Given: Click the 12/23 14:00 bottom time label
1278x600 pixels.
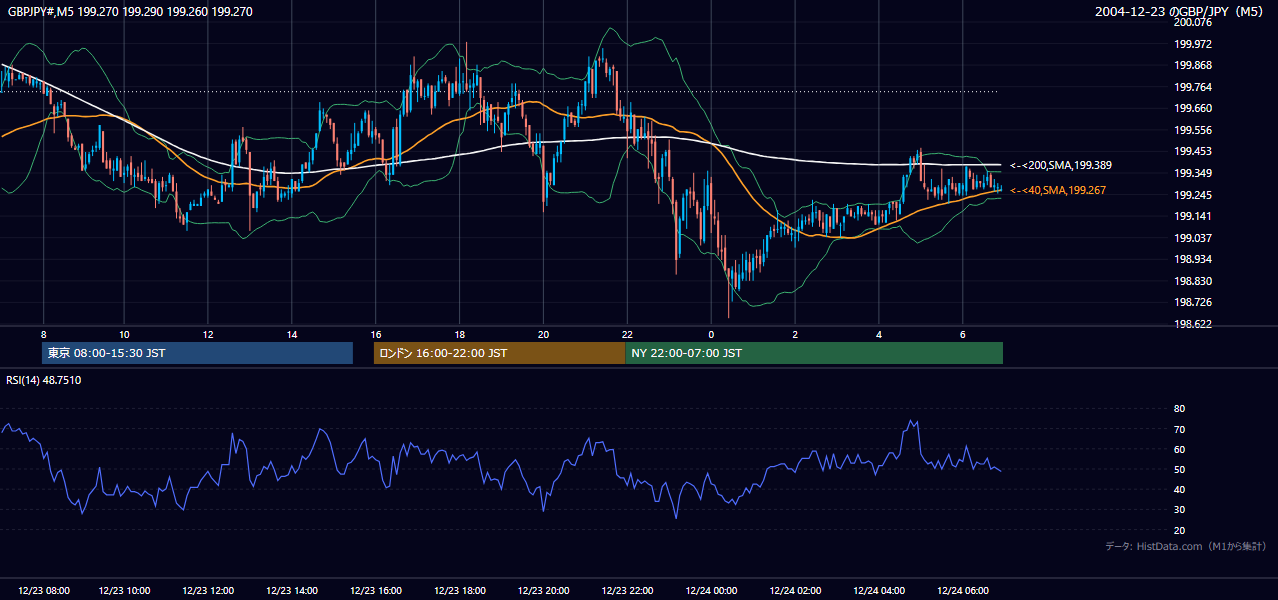Looking at the screenshot, I should pos(293,590).
